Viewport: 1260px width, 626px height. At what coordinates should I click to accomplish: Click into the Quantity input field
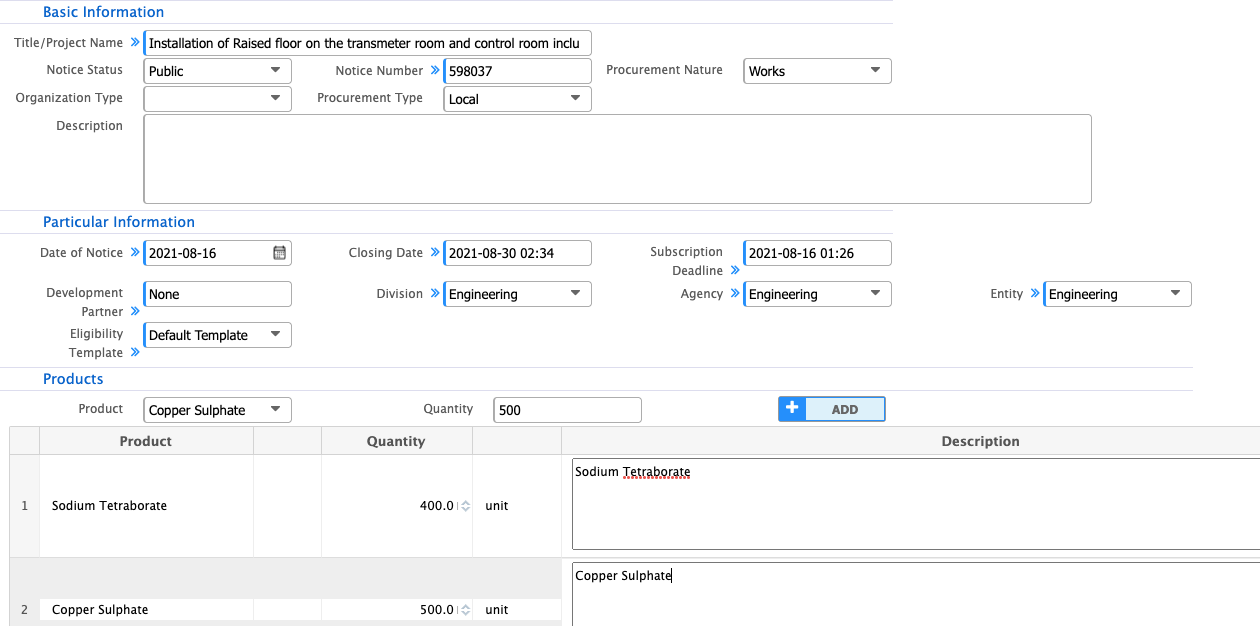567,410
